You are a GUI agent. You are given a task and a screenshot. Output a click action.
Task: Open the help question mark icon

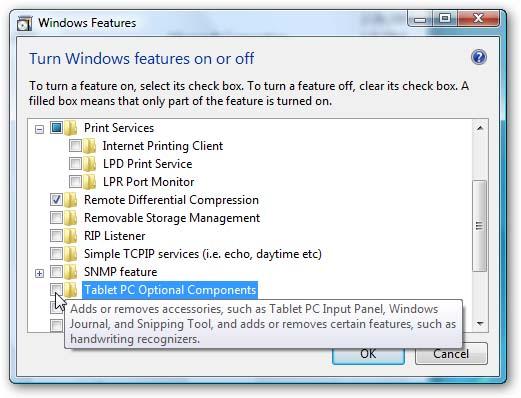coord(479,57)
